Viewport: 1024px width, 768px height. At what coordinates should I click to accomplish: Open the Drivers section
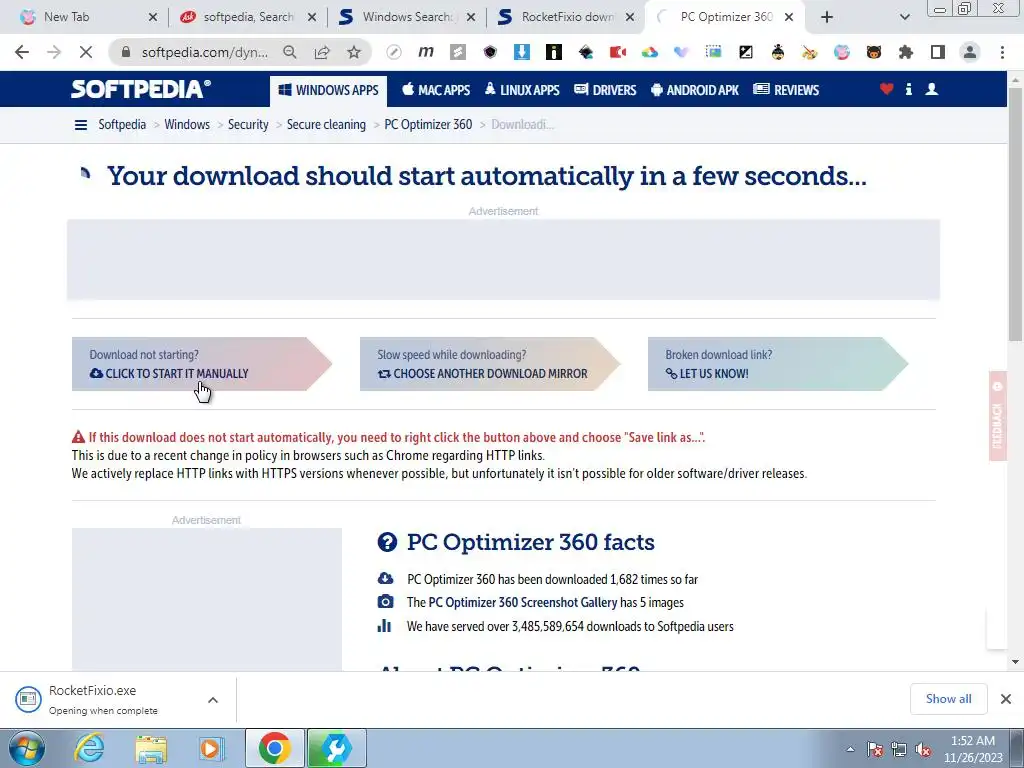click(605, 90)
